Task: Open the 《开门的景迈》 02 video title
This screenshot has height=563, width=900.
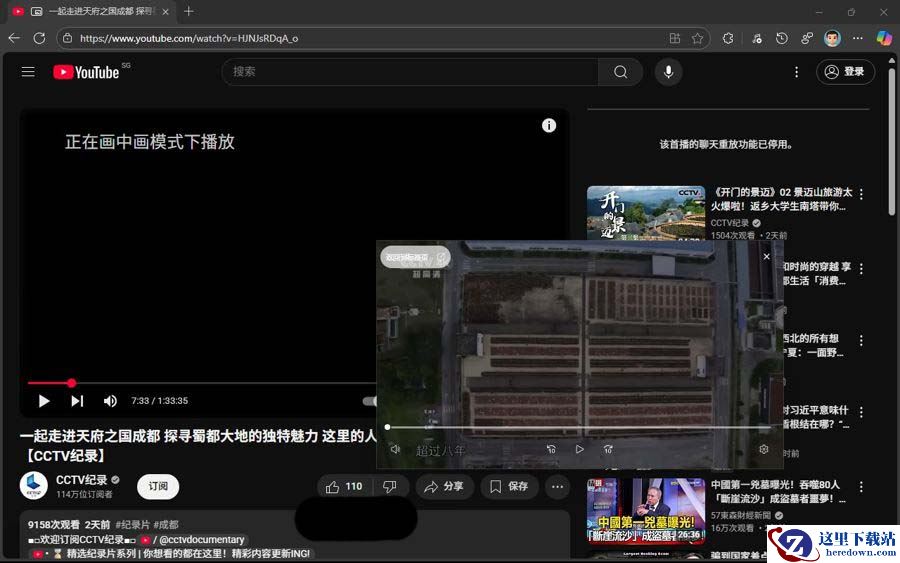Action: [781, 199]
